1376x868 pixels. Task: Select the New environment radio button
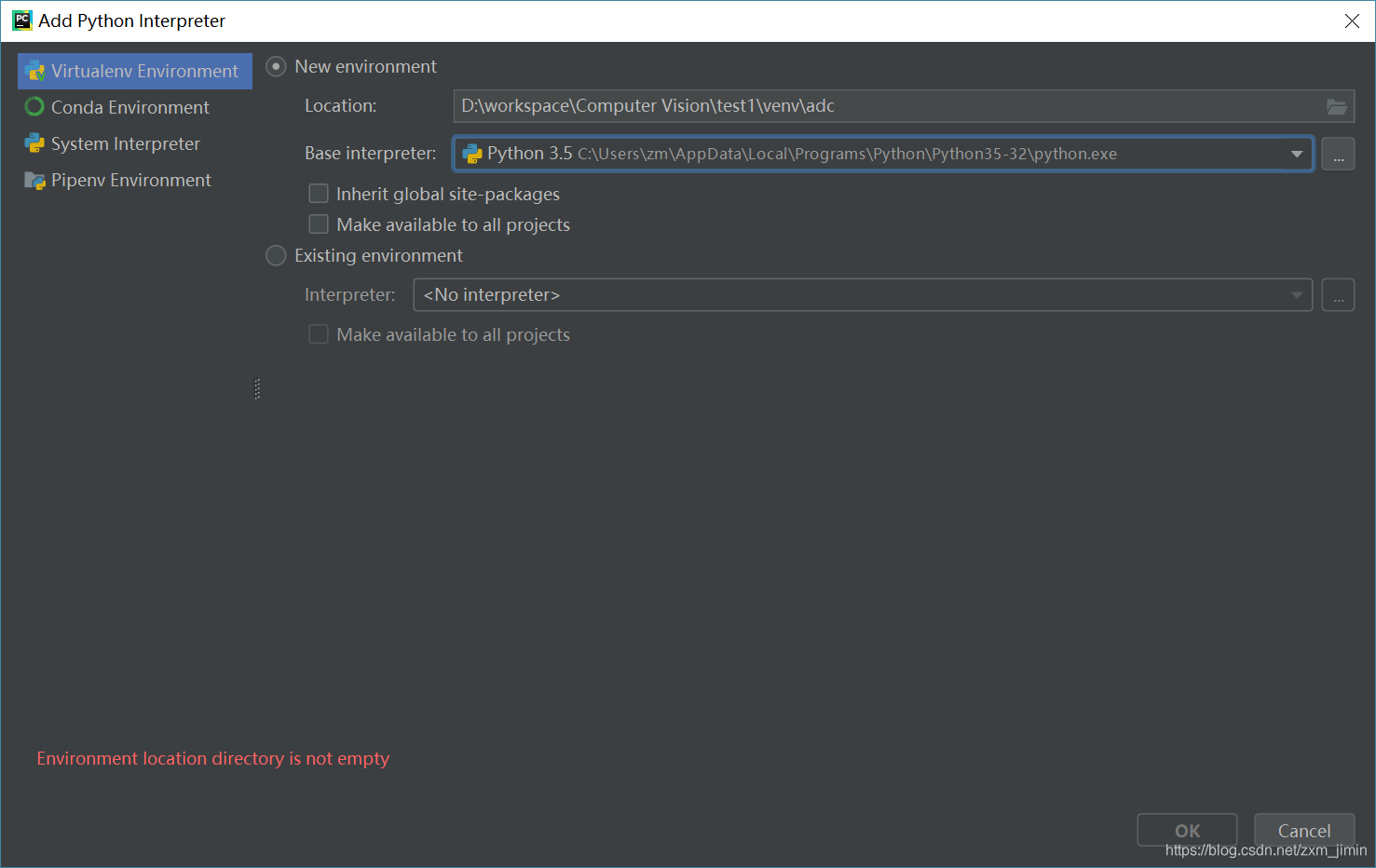point(276,67)
